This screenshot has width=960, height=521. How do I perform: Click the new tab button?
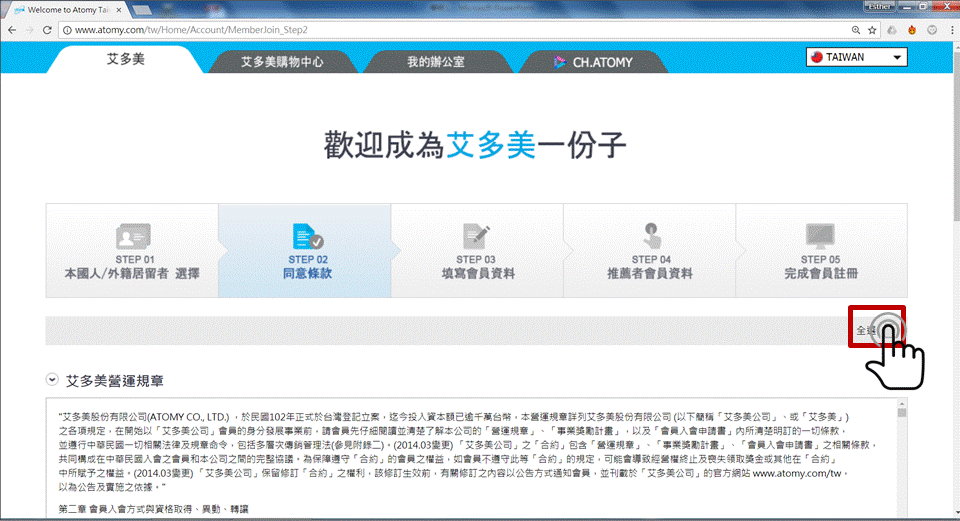coord(142,10)
